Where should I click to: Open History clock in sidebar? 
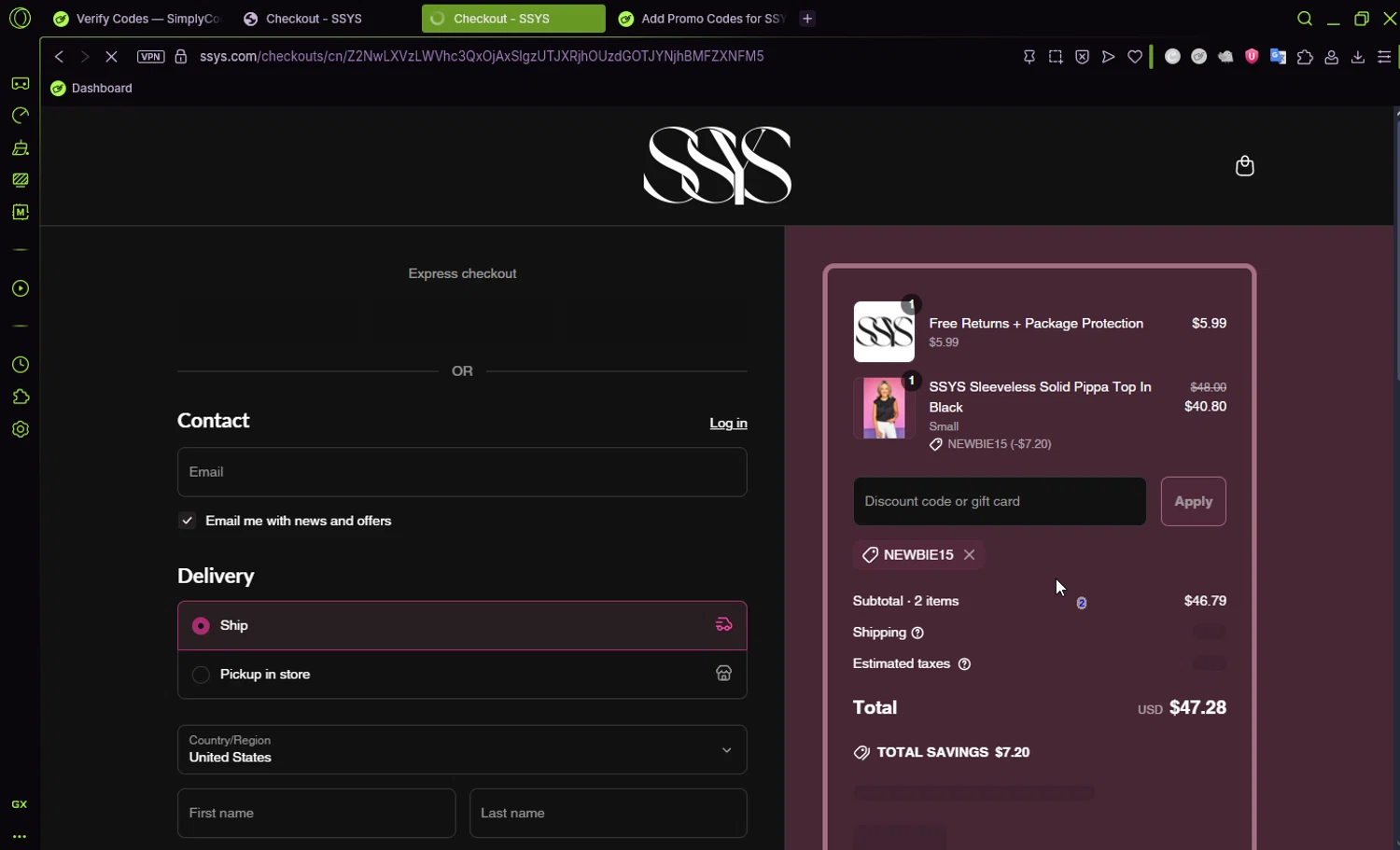click(x=21, y=365)
